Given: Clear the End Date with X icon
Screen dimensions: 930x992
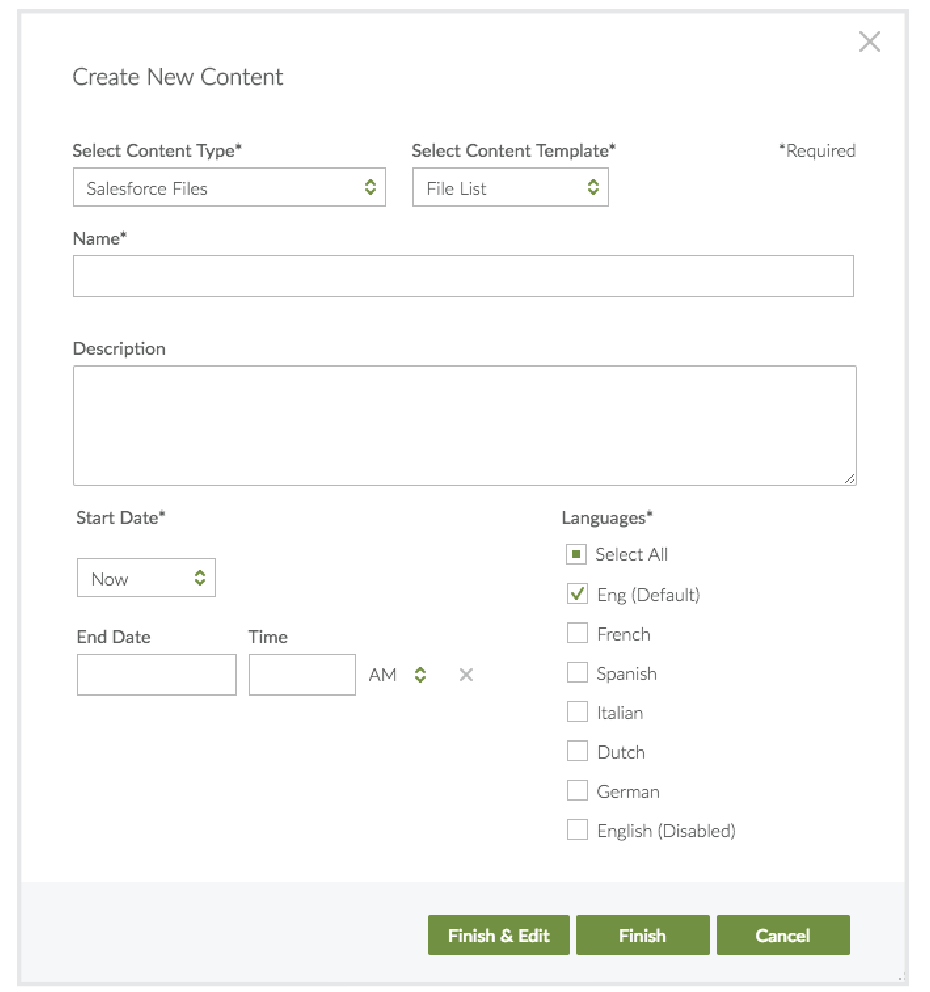Looking at the screenshot, I should pyautogui.click(x=466, y=675).
